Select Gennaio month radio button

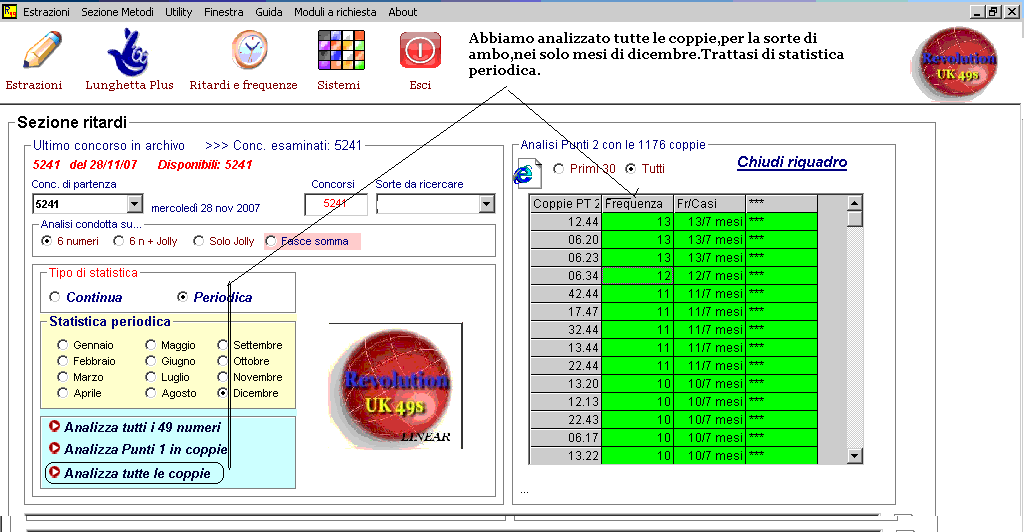pos(63,345)
